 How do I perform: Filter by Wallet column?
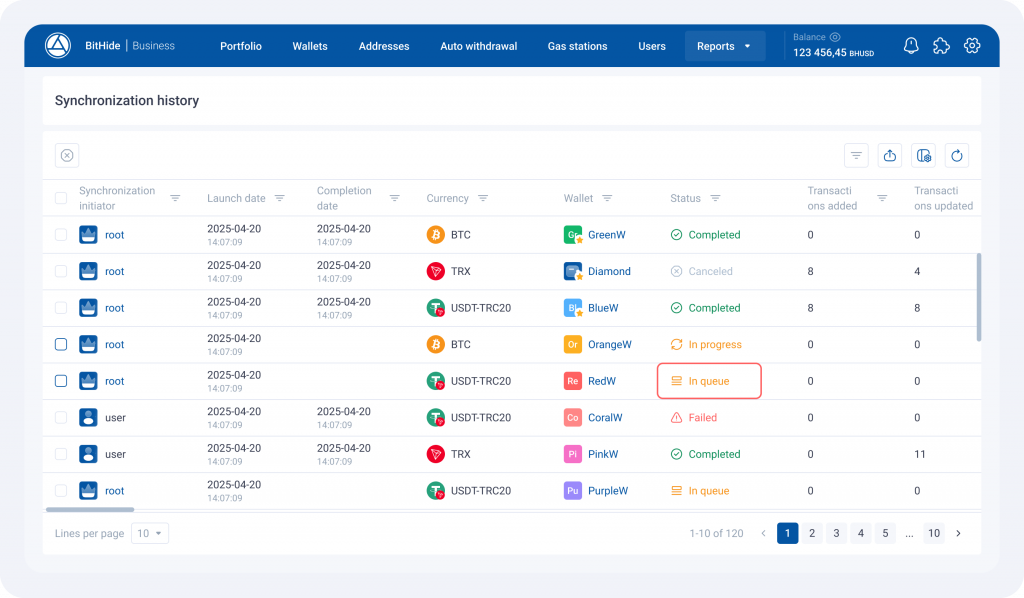607,198
